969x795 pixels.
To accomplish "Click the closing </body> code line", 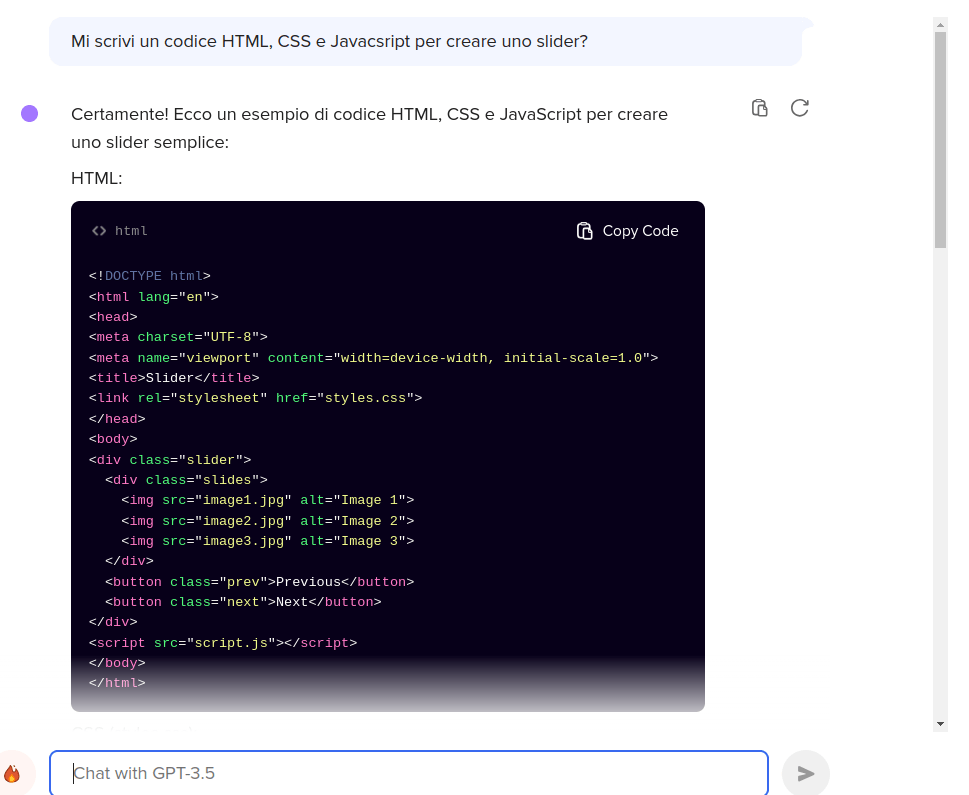I will (x=117, y=663).
